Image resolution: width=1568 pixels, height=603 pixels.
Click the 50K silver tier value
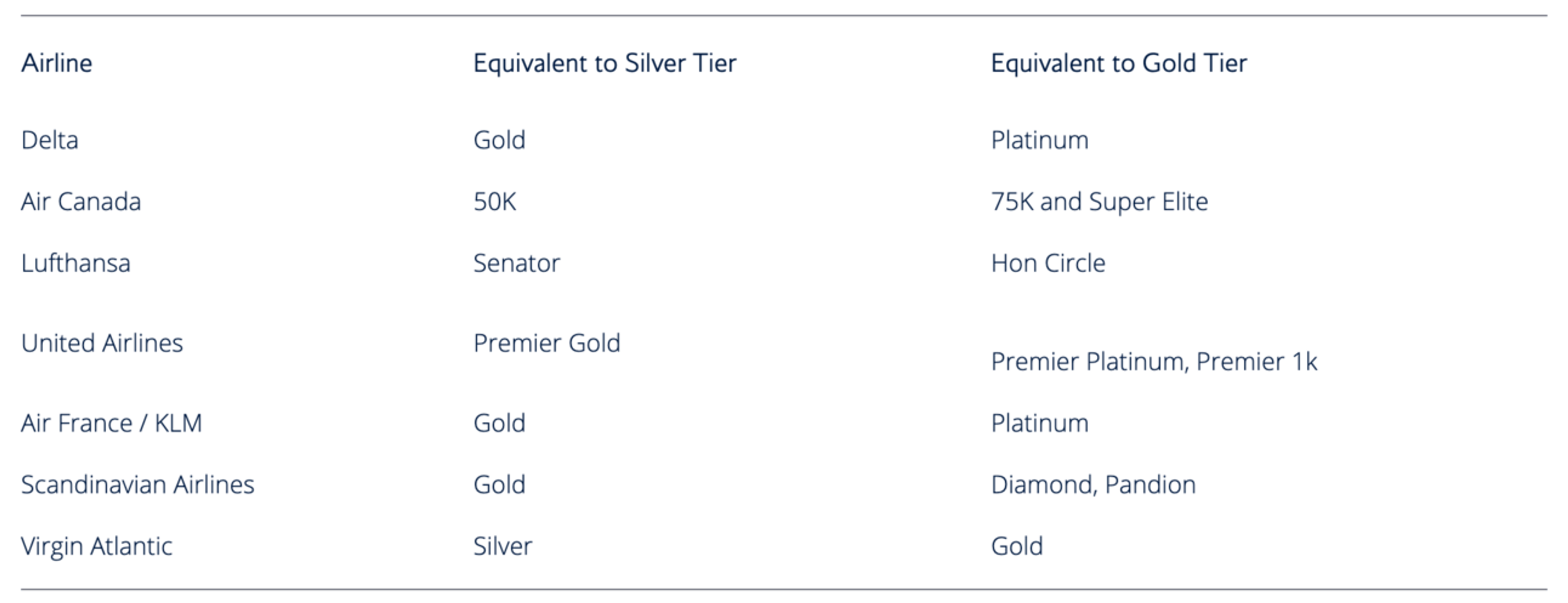(x=495, y=201)
